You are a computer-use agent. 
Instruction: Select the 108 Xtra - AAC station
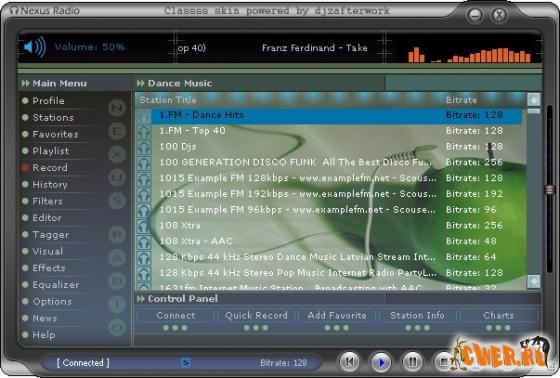pos(329,242)
